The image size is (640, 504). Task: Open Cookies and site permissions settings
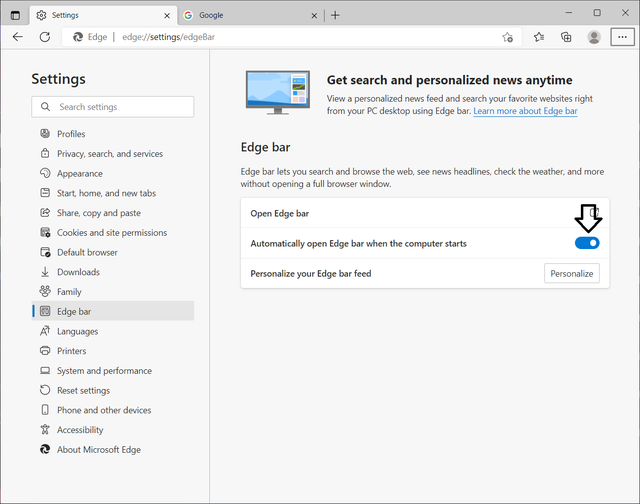point(113,233)
